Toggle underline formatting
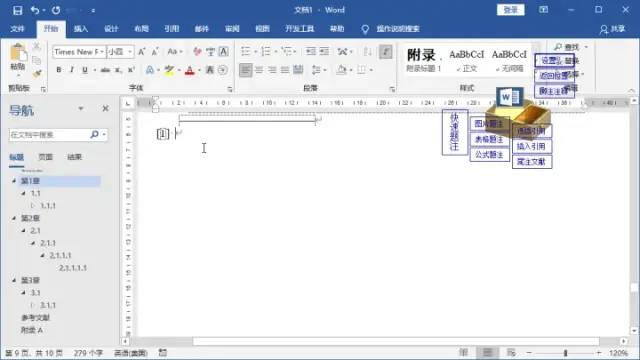The image size is (640, 360). tap(85, 70)
